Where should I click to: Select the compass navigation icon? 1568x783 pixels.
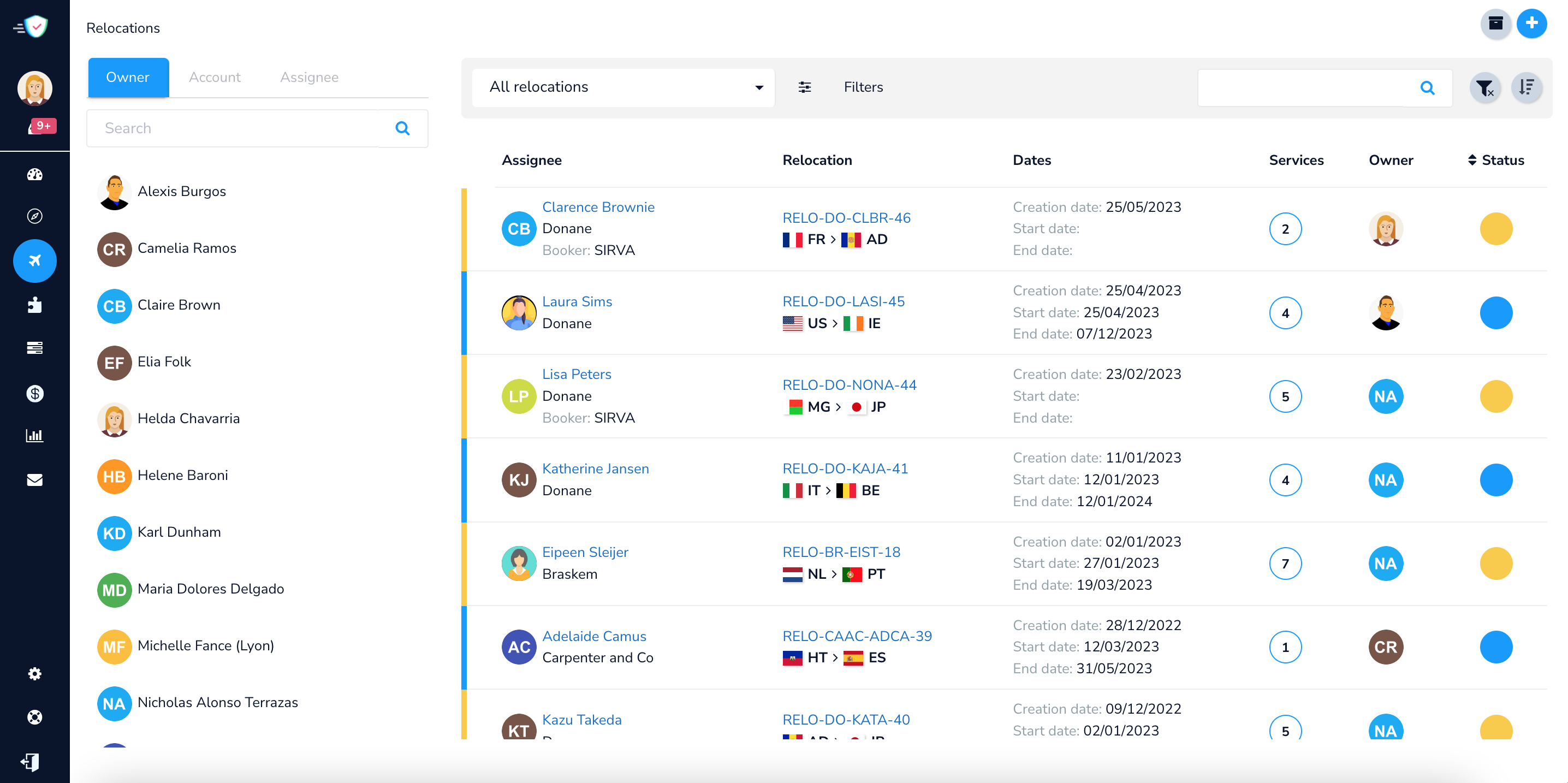tap(35, 216)
